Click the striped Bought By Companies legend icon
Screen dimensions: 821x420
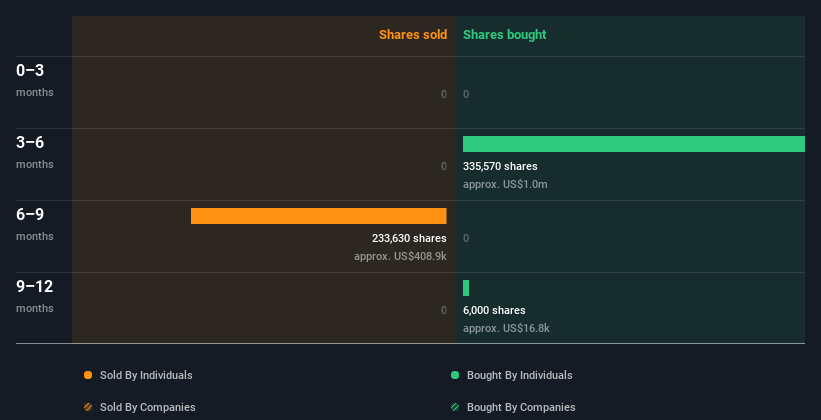tap(455, 407)
